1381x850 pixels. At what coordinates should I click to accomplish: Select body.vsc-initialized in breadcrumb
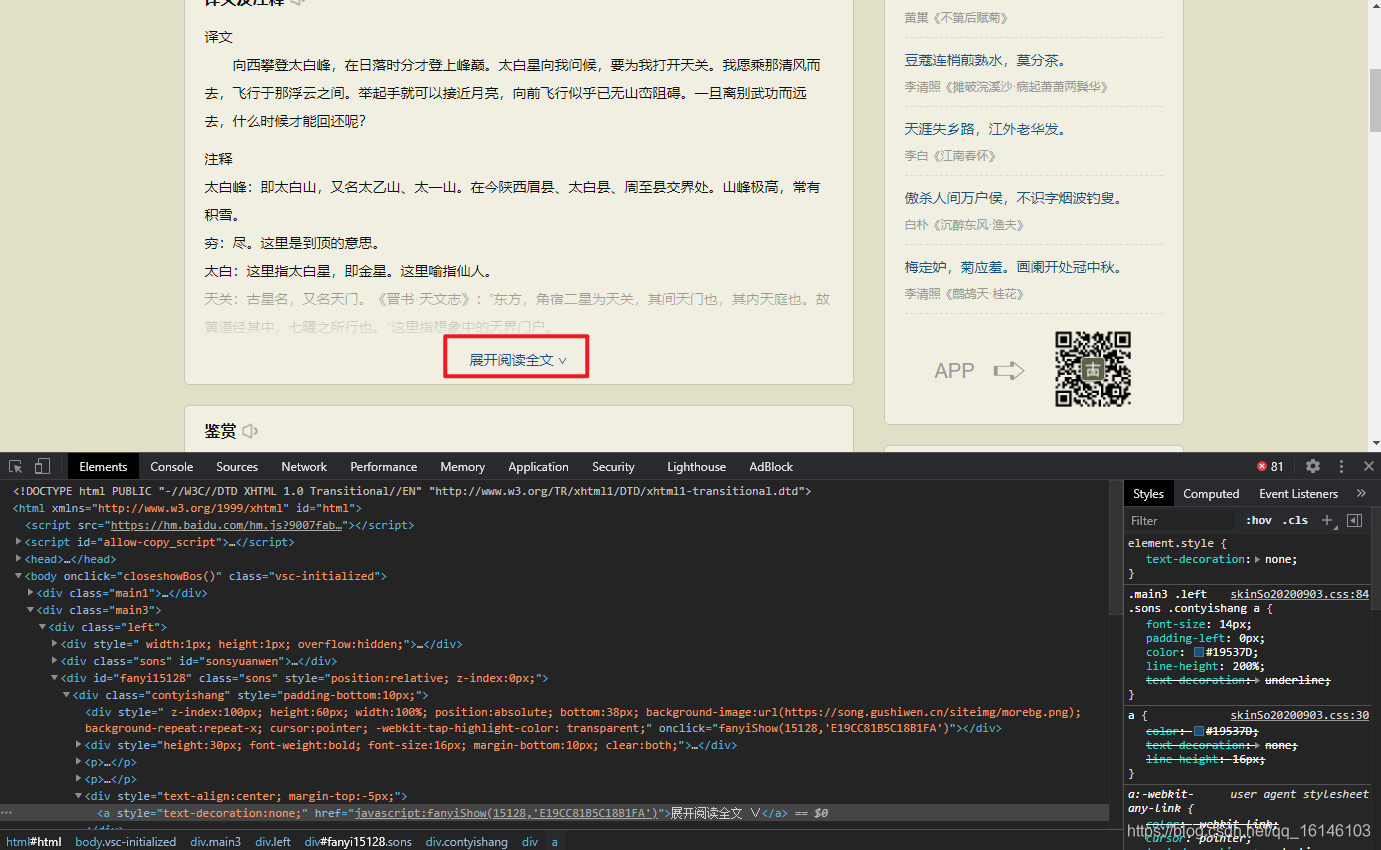coord(125,842)
